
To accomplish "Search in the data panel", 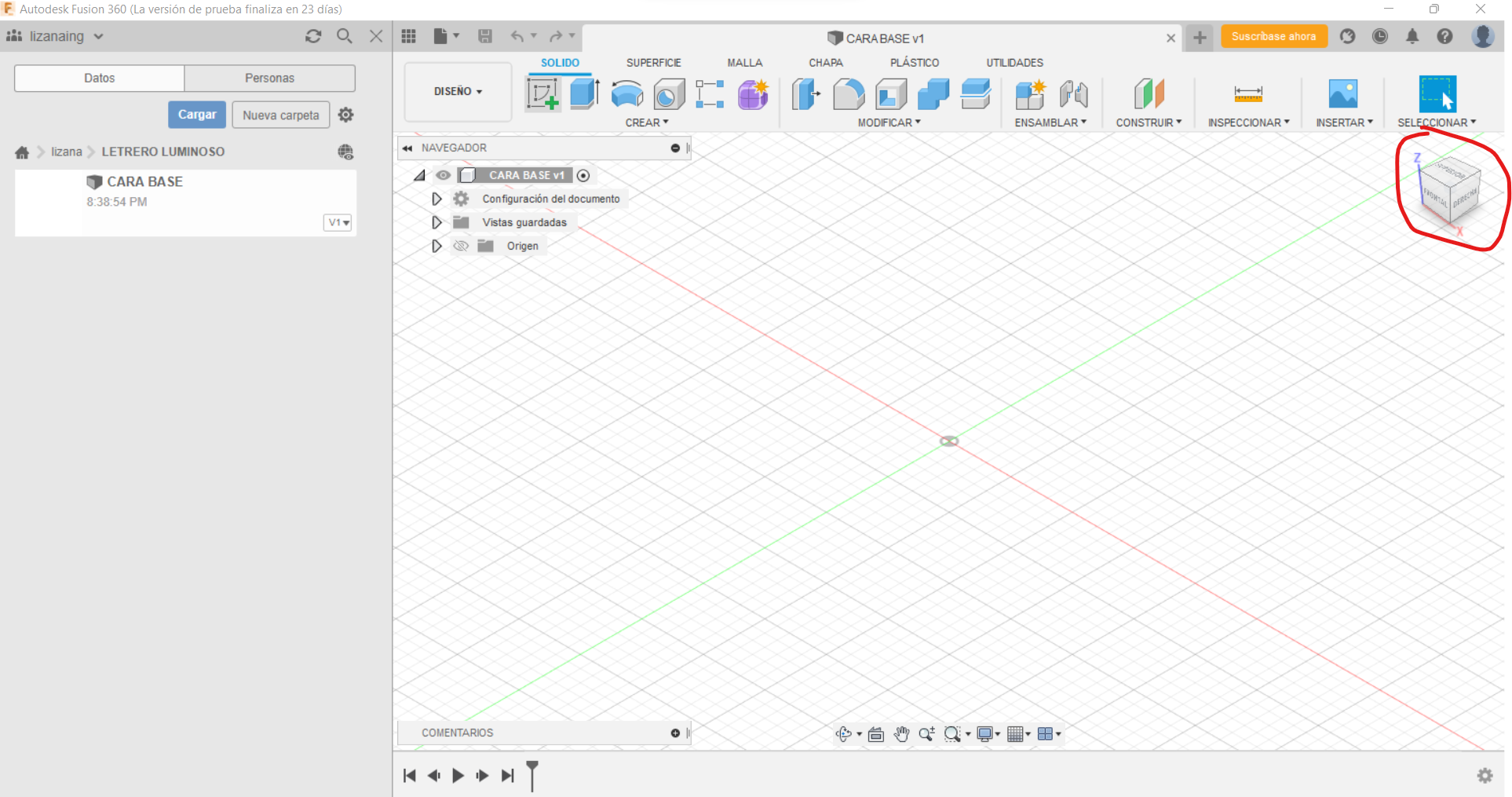I will 344,36.
